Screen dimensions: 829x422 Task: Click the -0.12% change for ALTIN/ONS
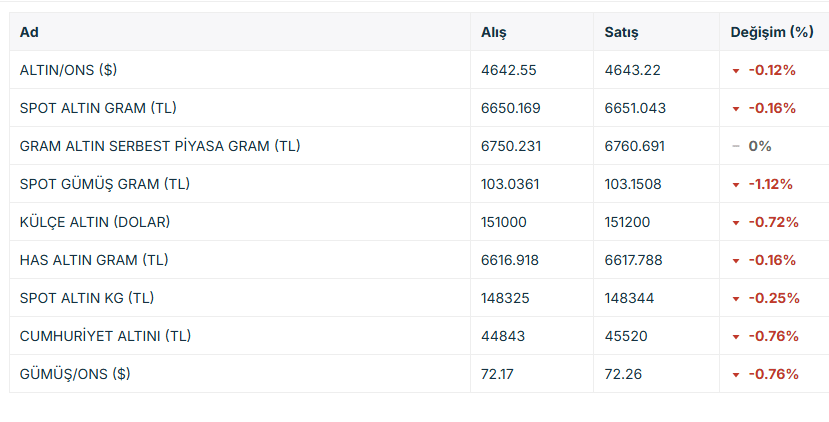point(772,70)
